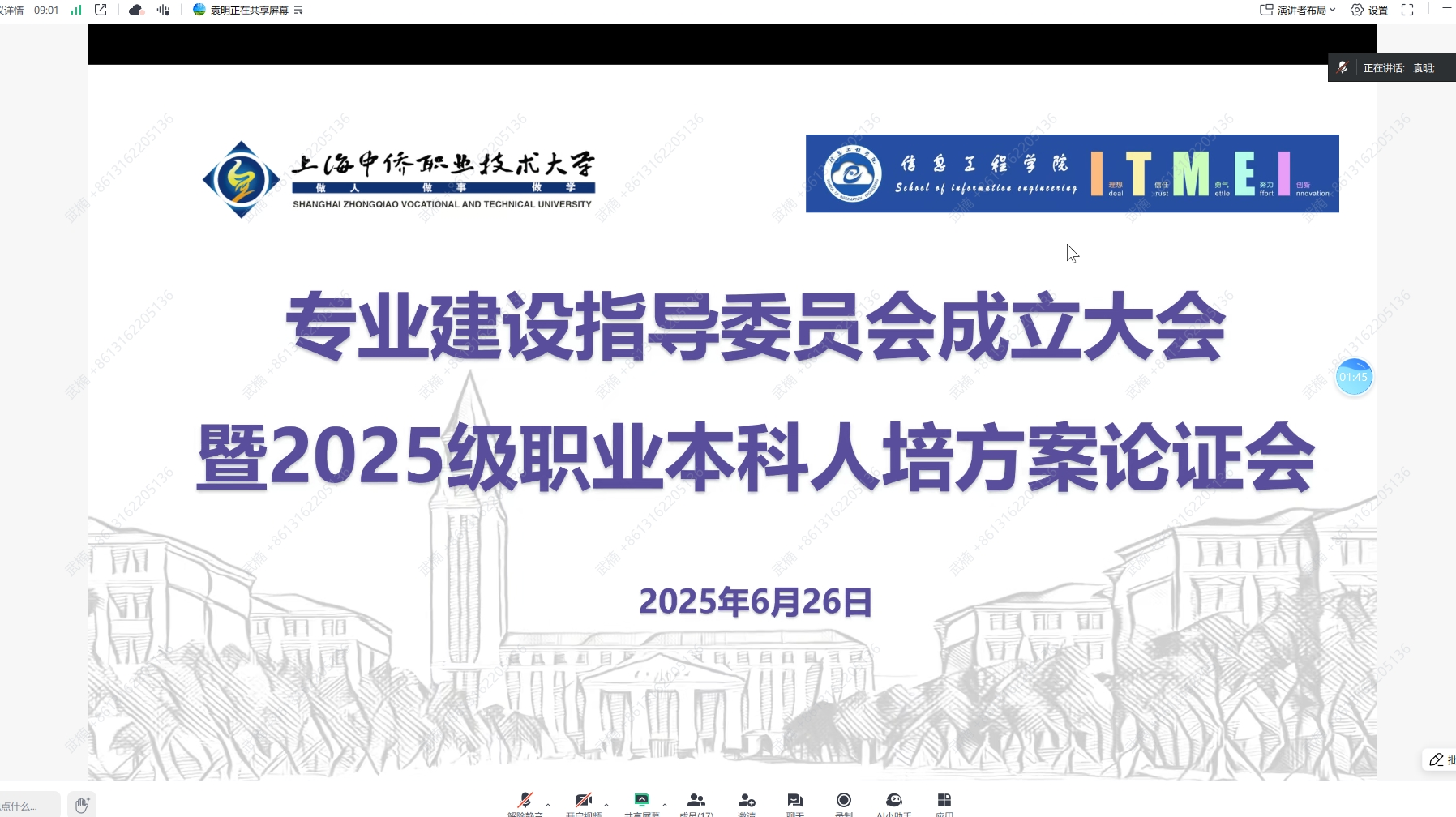Open meeting settings (设置)

coord(1368,11)
